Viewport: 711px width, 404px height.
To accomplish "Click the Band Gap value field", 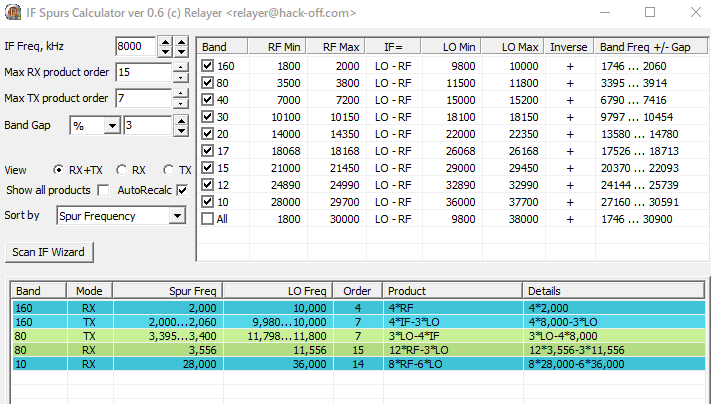I will [147, 125].
